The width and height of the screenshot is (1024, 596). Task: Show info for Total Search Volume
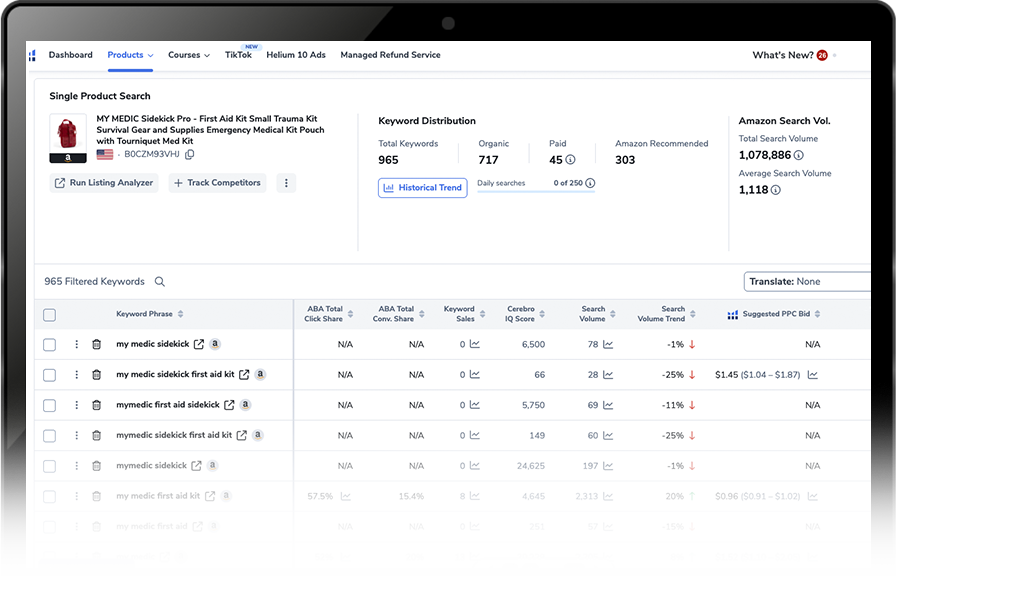pos(799,156)
